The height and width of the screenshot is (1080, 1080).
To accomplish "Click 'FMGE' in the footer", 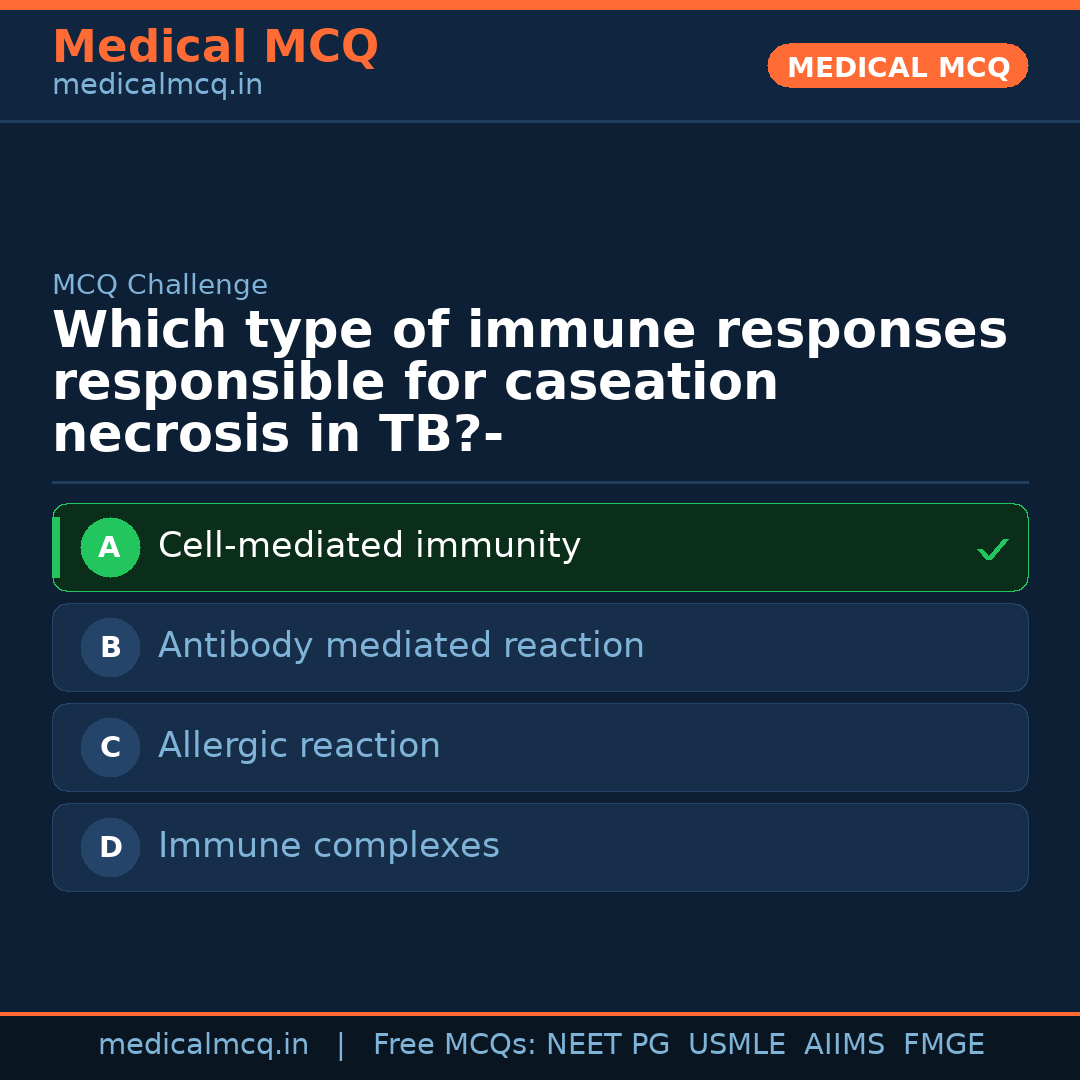I will pyautogui.click(x=944, y=1045).
